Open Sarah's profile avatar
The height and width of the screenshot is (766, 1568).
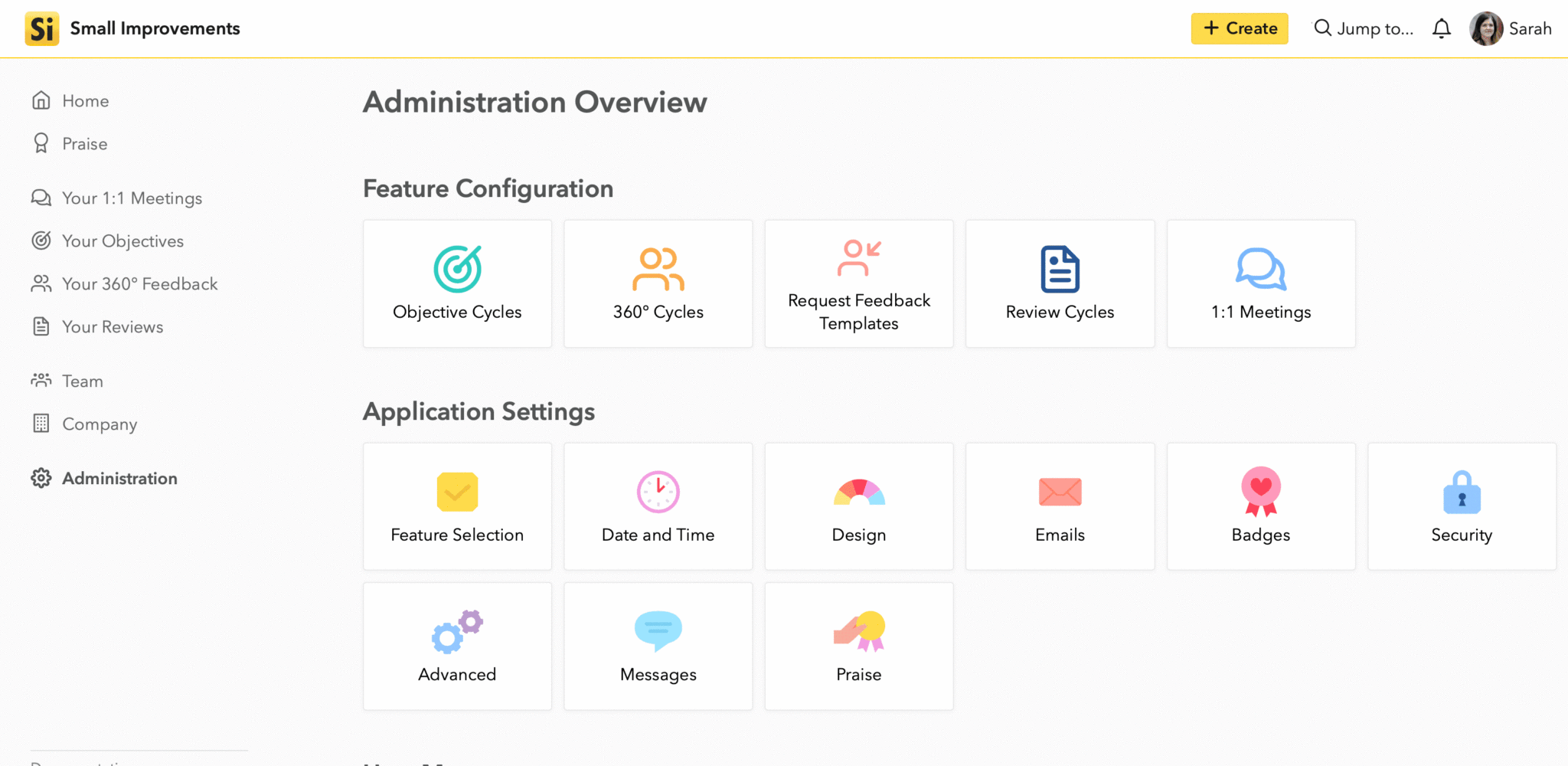click(x=1486, y=28)
